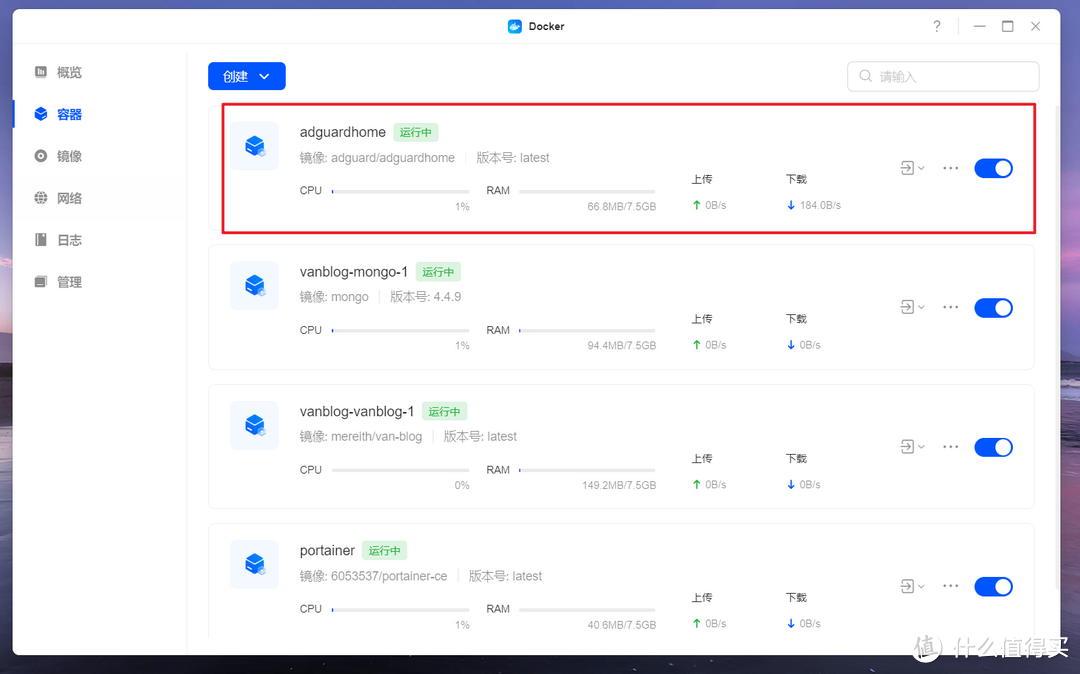Image resolution: width=1080 pixels, height=674 pixels.
Task: Click the portainer container cube icon
Action: (254, 564)
